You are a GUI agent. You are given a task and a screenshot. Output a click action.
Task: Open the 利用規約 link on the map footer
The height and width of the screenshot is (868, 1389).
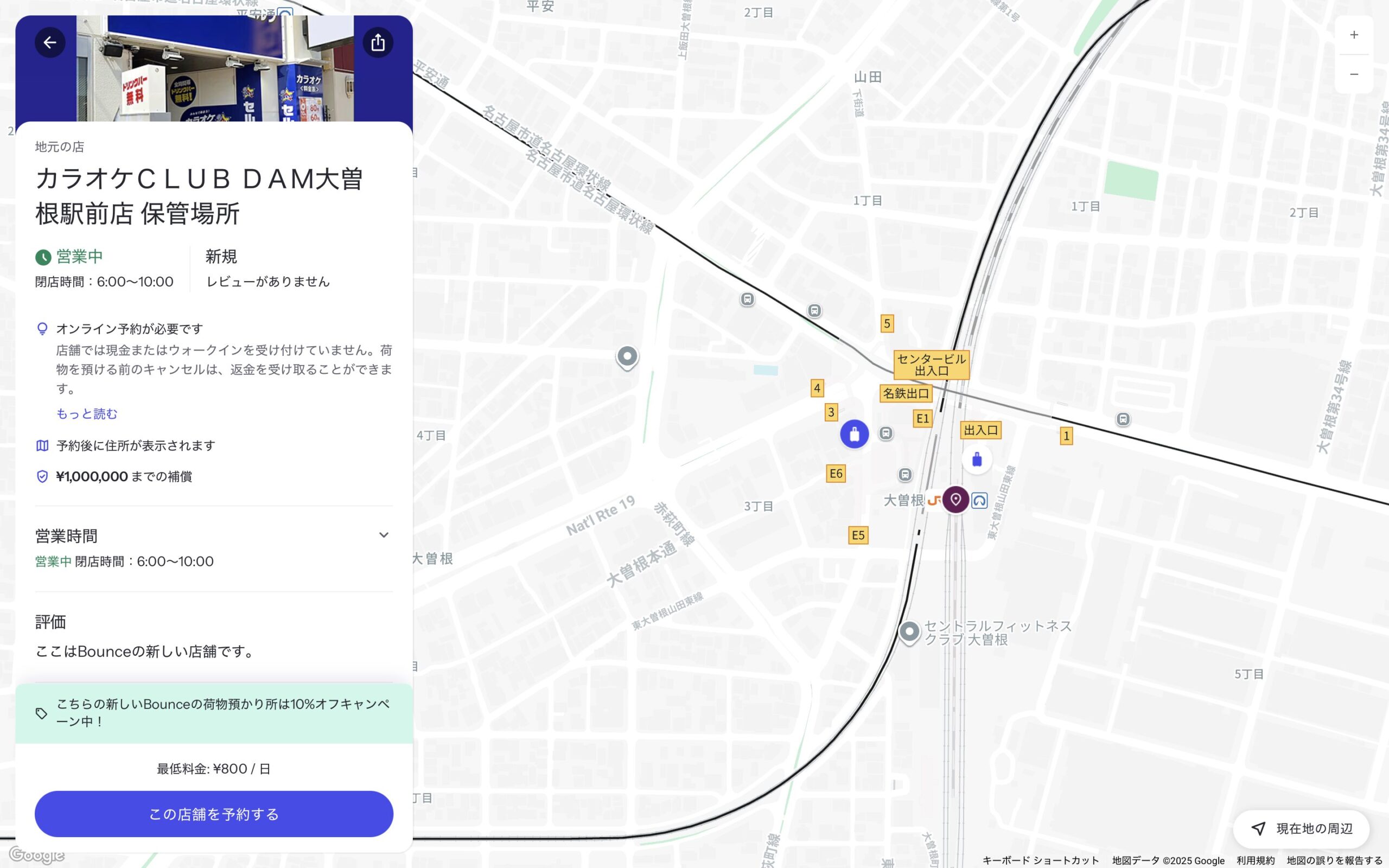click(x=1256, y=860)
